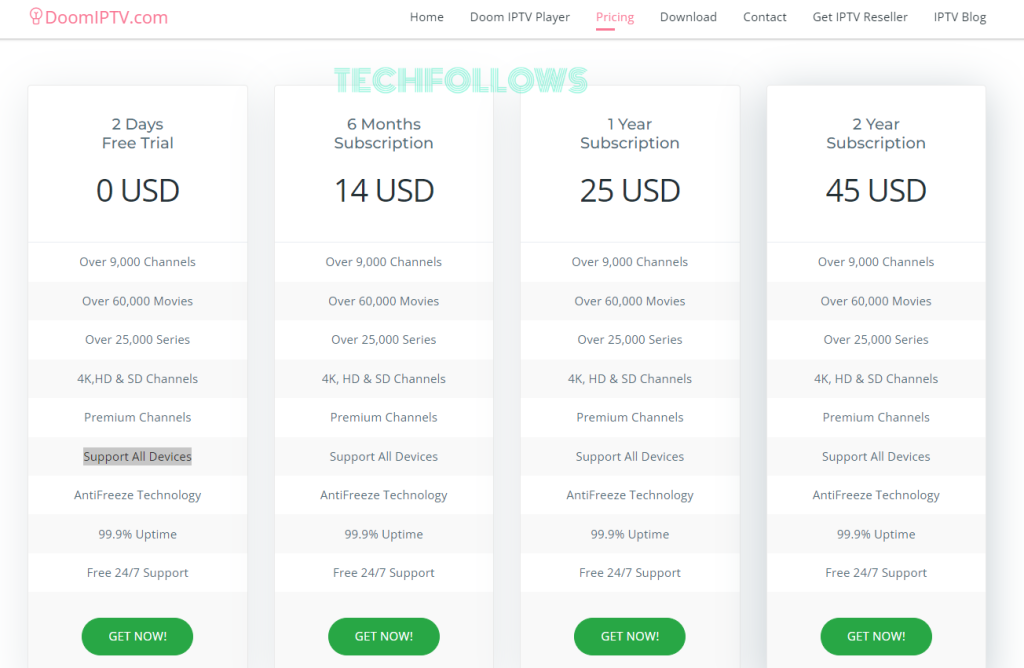Visit the IPTV Blog

tap(959, 17)
